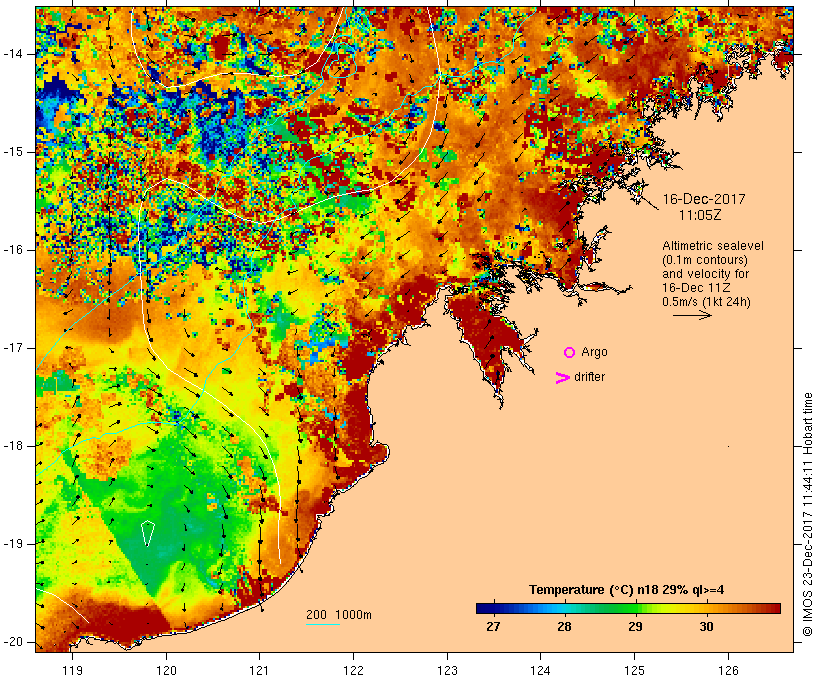820x680 pixels.
Task: Click the color bar tick label 30
Action: (x=707, y=627)
